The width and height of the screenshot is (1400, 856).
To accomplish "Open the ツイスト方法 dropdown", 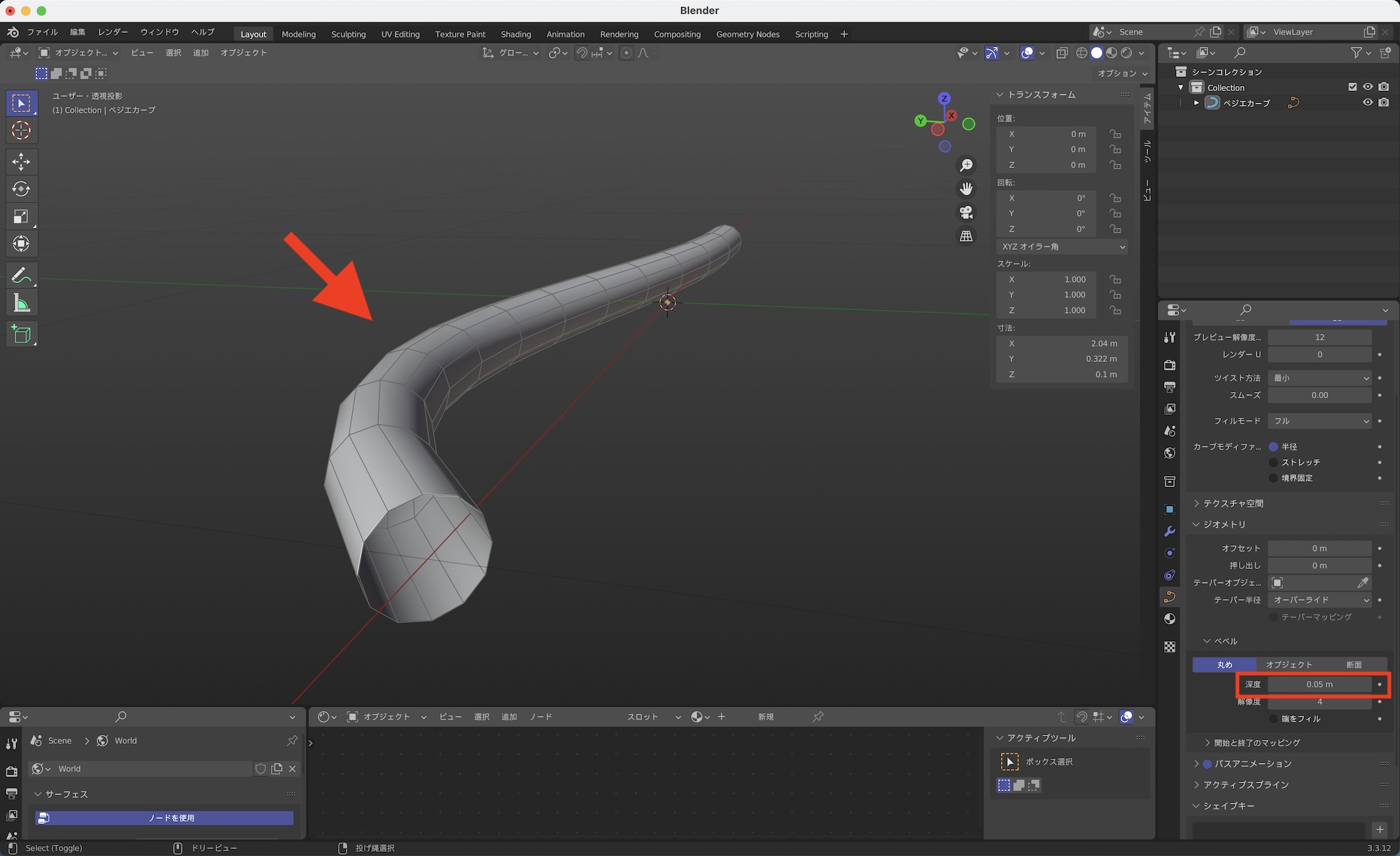I will pos(1319,378).
